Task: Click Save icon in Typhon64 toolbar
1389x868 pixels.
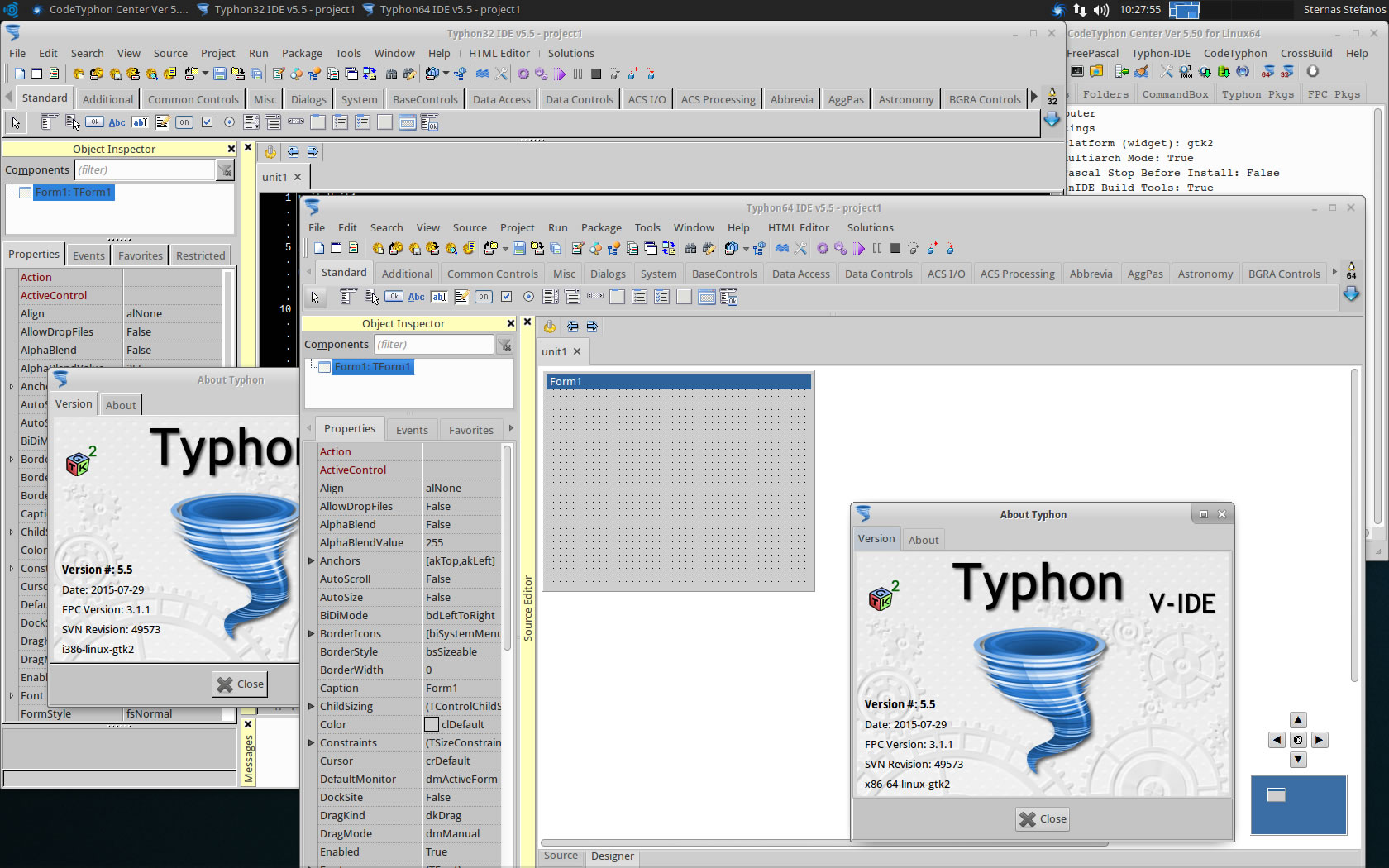Action: 519,248
